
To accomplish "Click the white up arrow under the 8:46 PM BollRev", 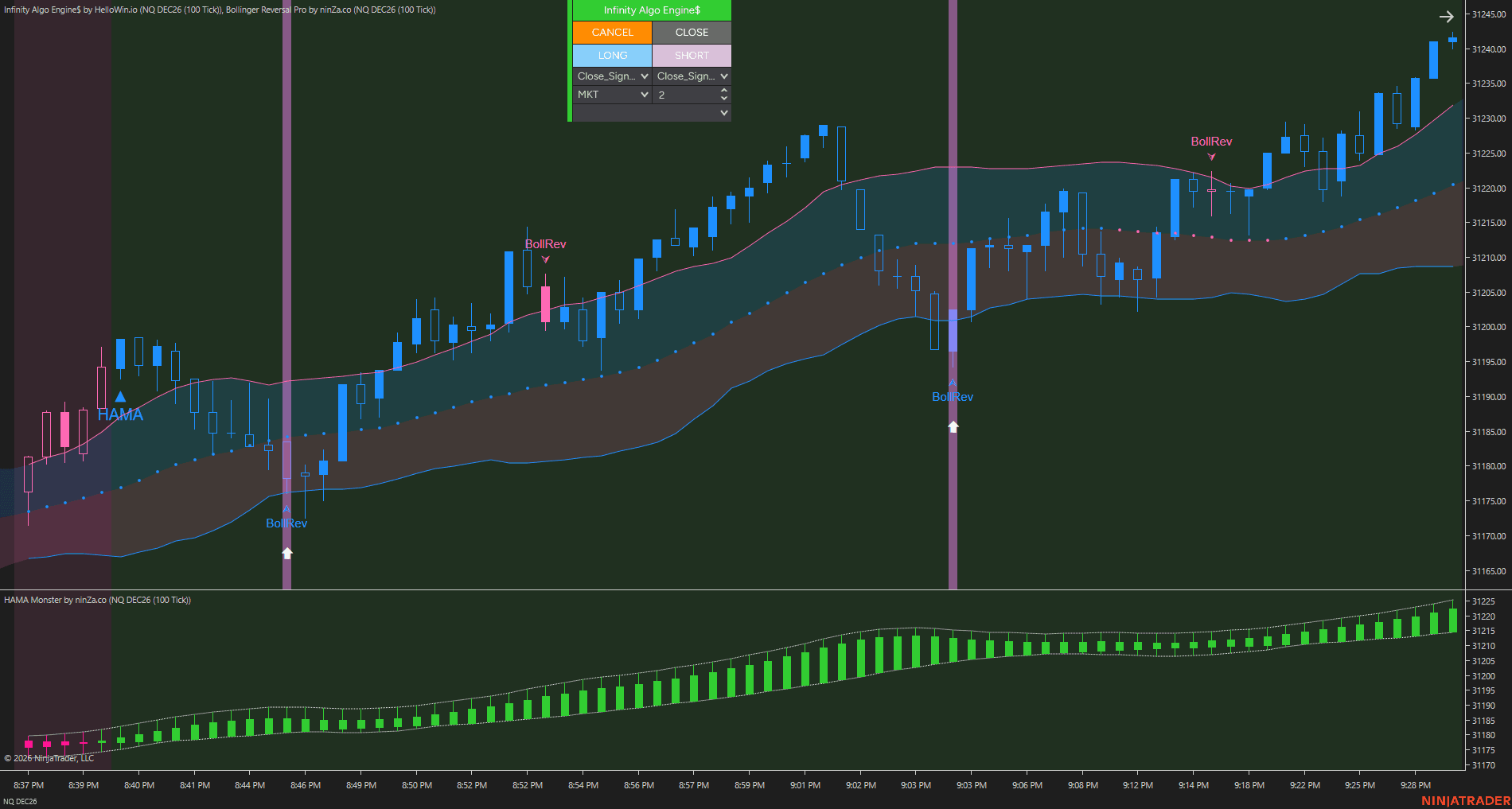I will point(287,553).
